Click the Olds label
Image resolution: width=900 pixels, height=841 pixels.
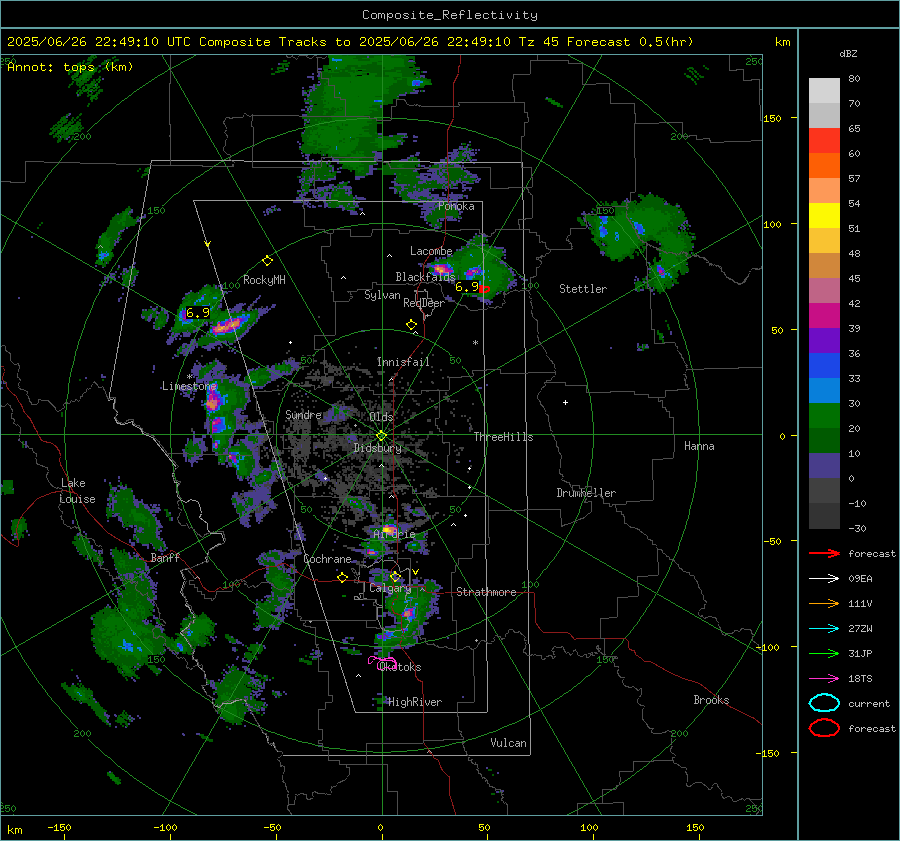click(x=381, y=417)
